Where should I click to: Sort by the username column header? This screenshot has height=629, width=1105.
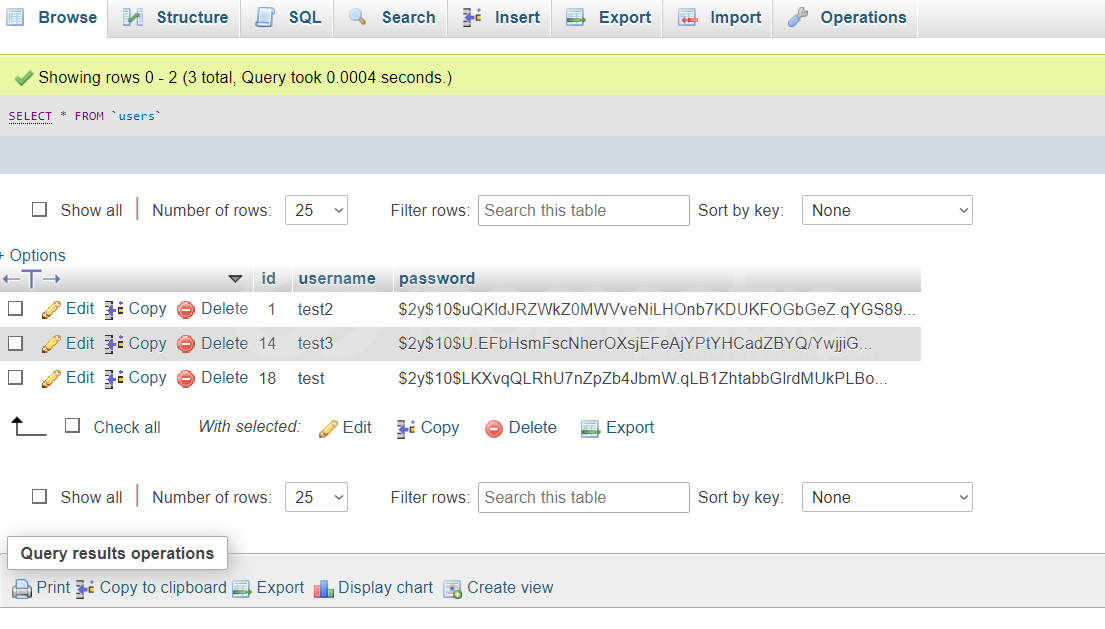pos(337,278)
